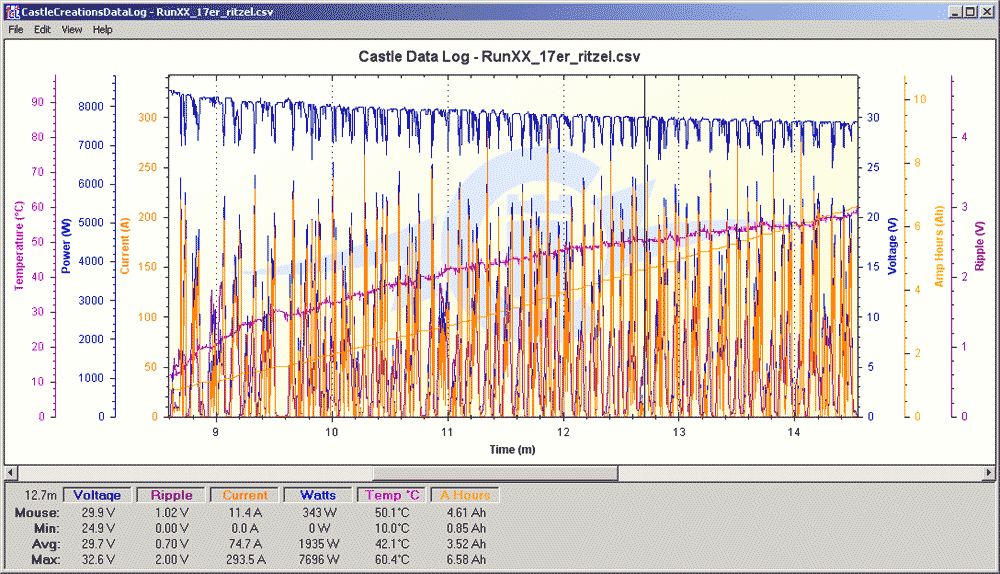Click the Avg Voltage value 29.7 V

[98, 544]
